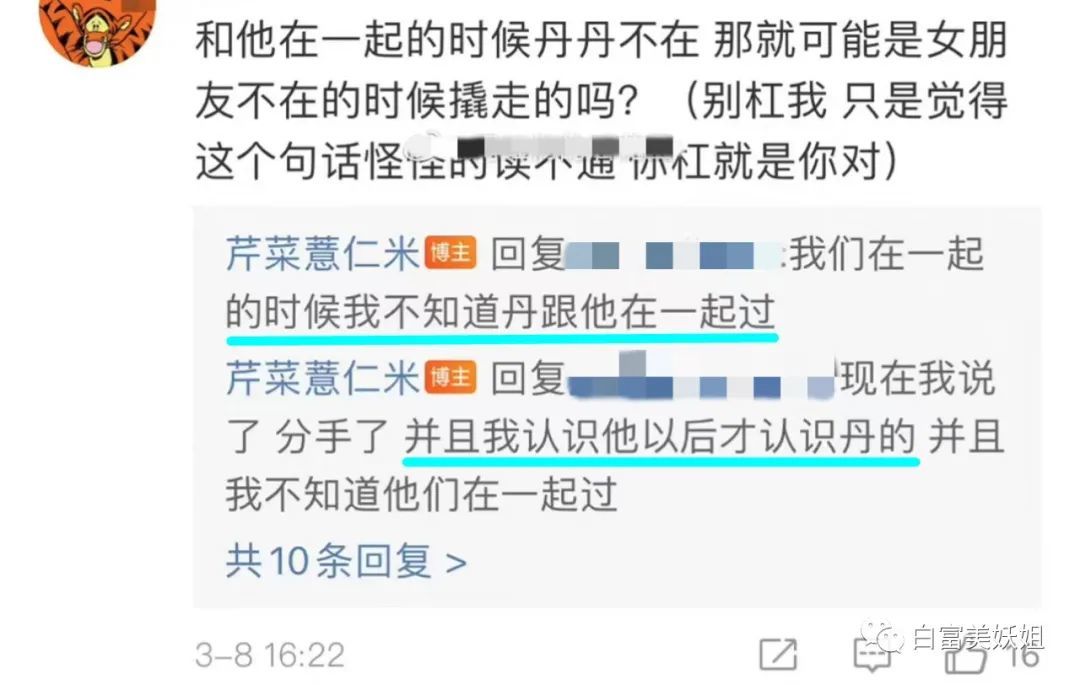
Task: Tap underlined reply 的时候我不知道丹跟他在一起过
Action: coord(501,313)
